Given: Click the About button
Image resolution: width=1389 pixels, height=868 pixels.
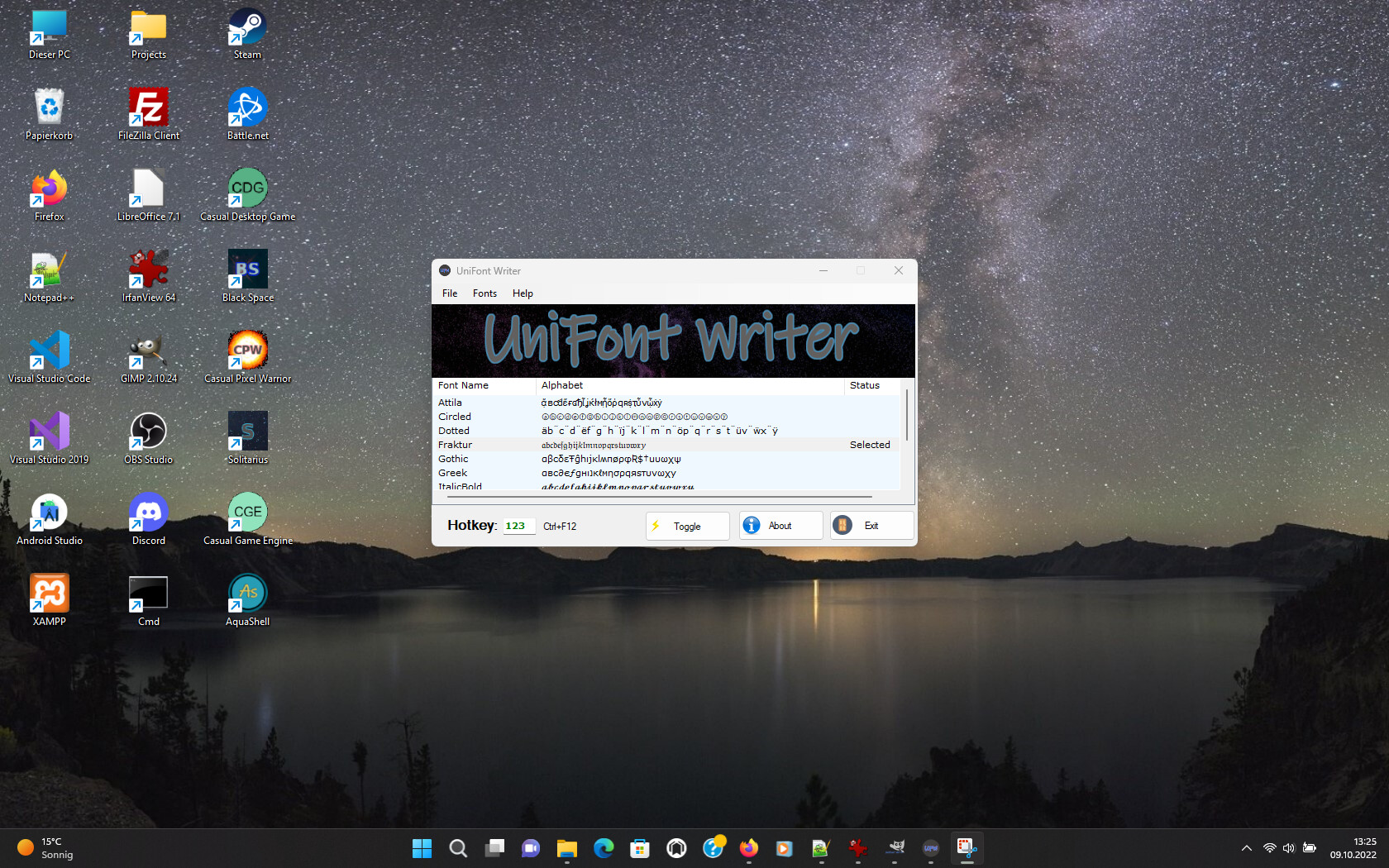Looking at the screenshot, I should coord(780,525).
